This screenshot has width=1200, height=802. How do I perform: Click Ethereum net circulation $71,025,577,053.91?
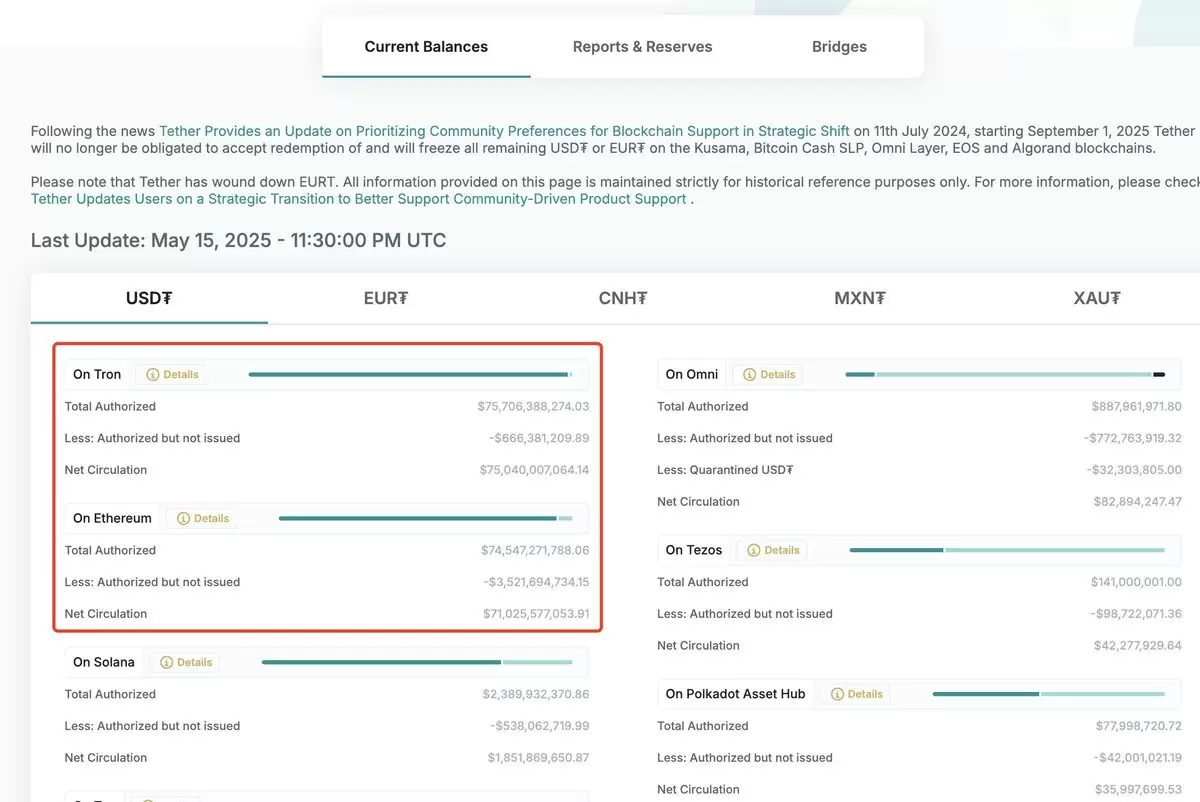pos(536,614)
